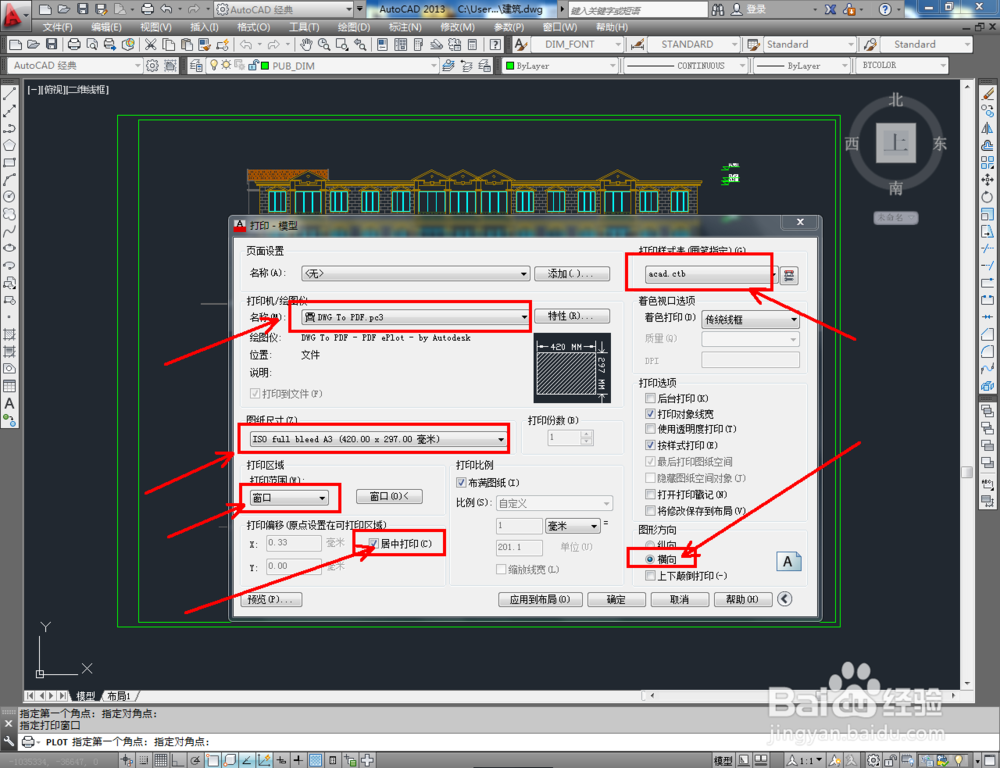This screenshot has height=768, width=1000.
Task: Select the Move tool in modify toolbar
Action: (x=988, y=179)
